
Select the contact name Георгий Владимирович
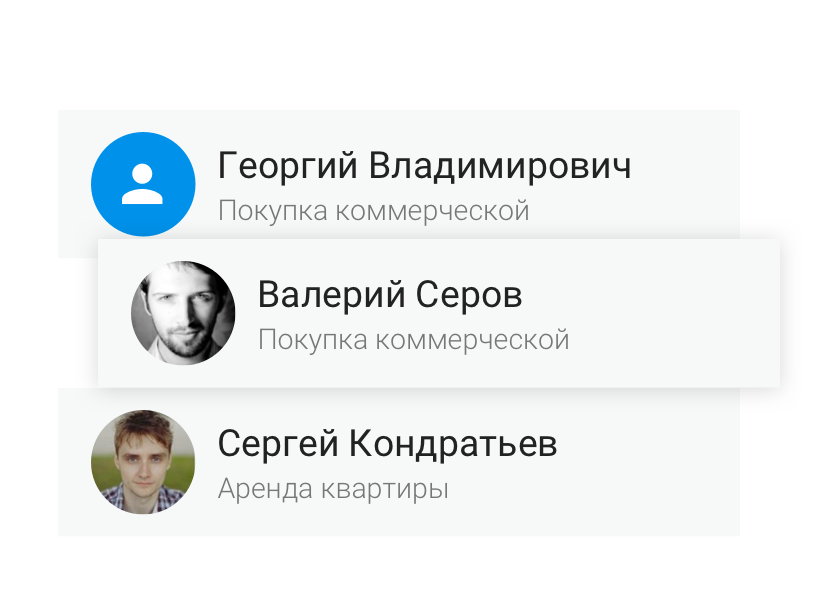pyautogui.click(x=424, y=166)
